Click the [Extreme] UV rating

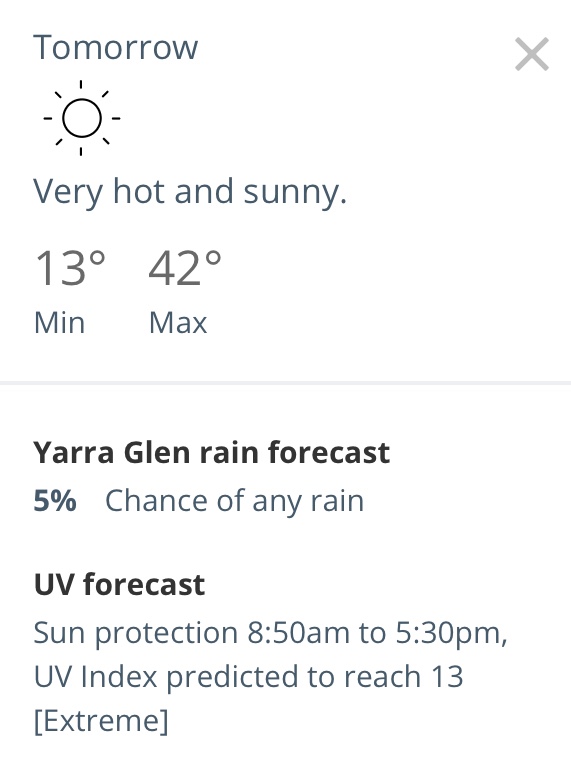[x=101, y=721]
